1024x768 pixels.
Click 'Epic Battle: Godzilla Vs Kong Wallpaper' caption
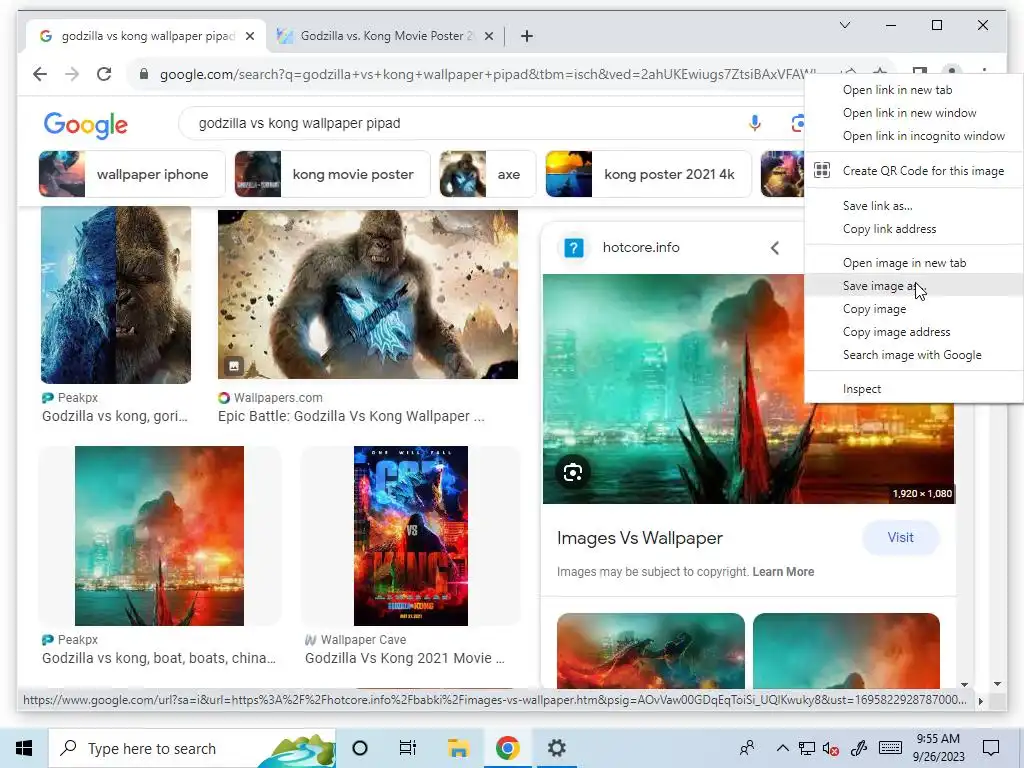(351, 416)
